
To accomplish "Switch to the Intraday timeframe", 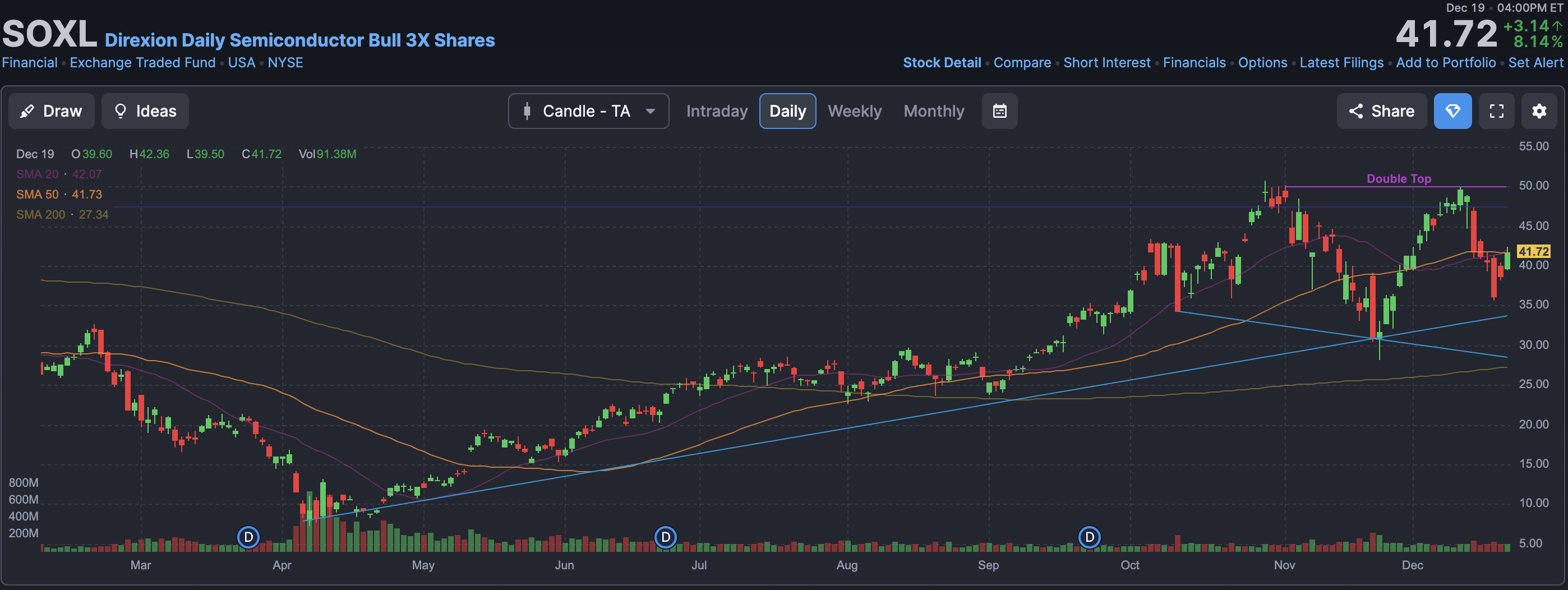I will [717, 111].
